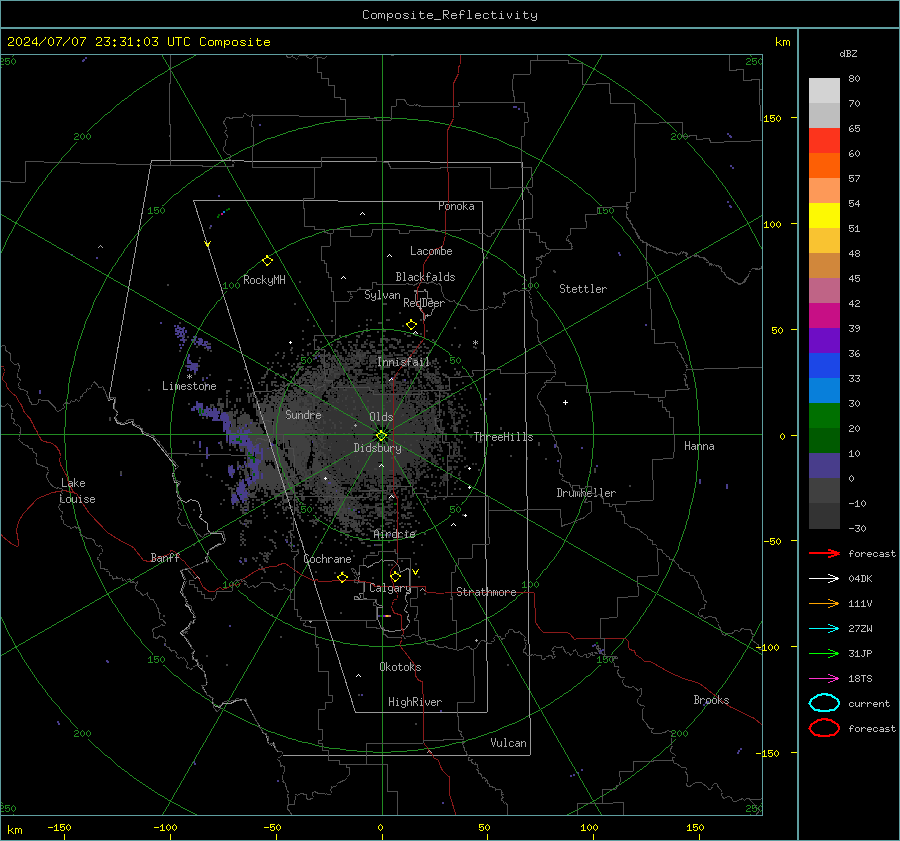Select the Banff label on map
Viewport: 900px width, 841px height.
tap(165, 557)
